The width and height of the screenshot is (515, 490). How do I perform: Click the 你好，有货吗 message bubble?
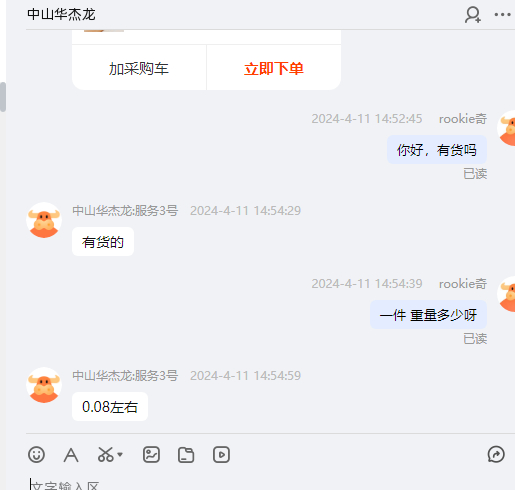coord(437,150)
